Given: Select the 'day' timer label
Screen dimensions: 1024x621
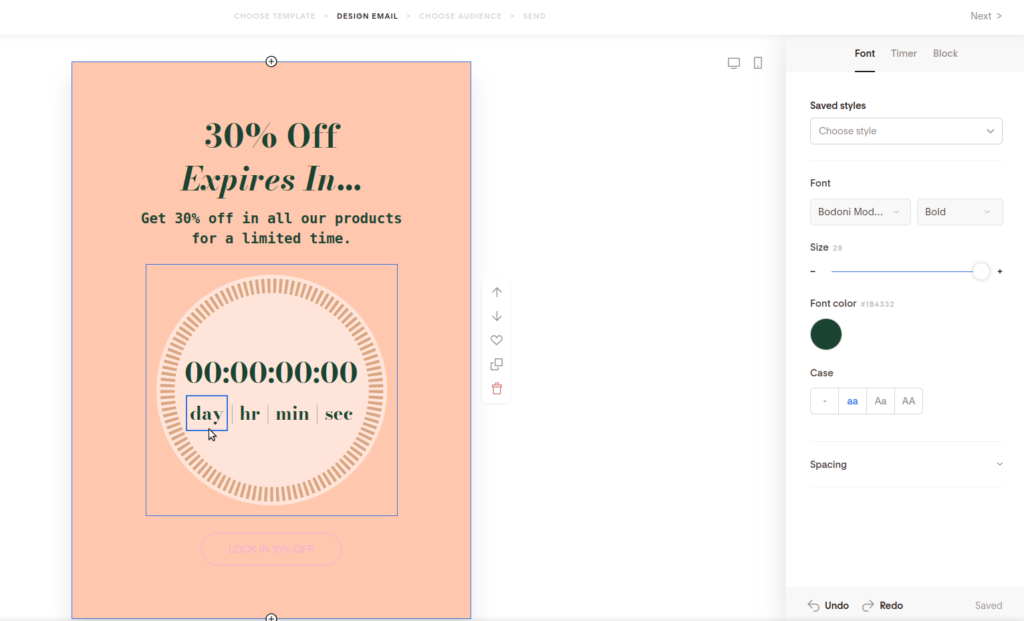Looking at the screenshot, I should [x=206, y=413].
